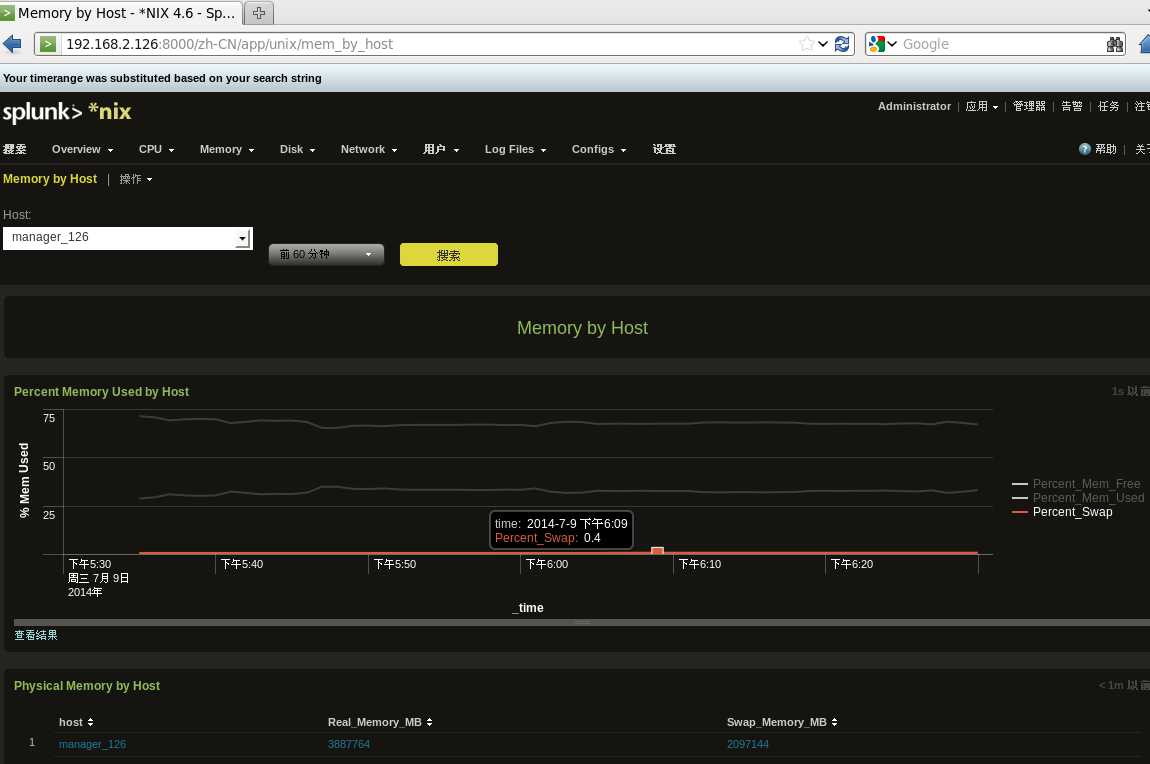
Task: Sort table by host column
Action: tap(76, 722)
